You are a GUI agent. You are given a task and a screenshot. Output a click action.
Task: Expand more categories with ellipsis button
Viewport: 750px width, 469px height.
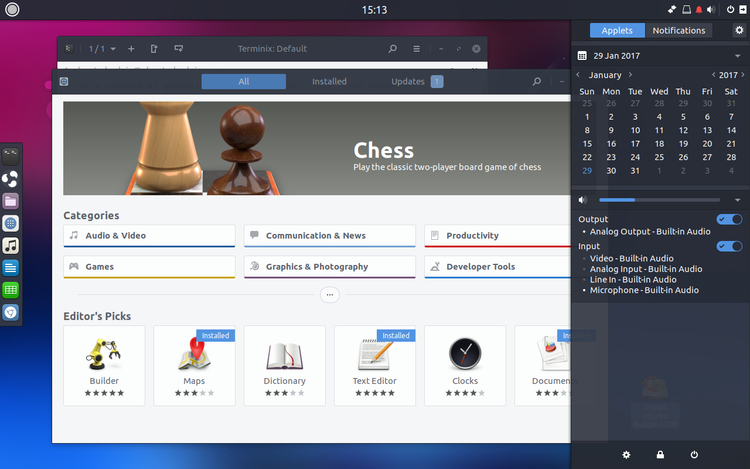click(x=330, y=294)
